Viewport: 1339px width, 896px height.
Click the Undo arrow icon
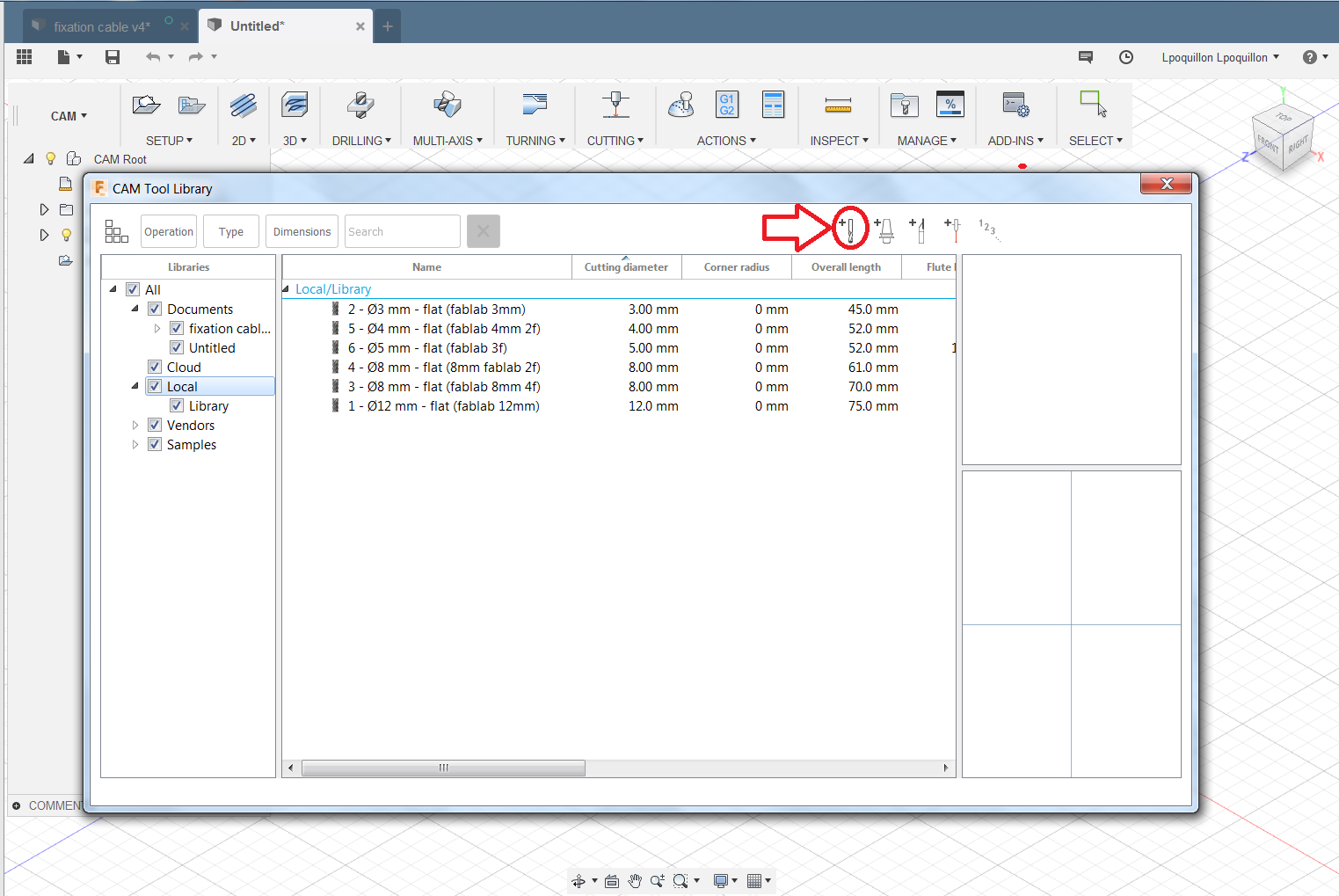[153, 57]
